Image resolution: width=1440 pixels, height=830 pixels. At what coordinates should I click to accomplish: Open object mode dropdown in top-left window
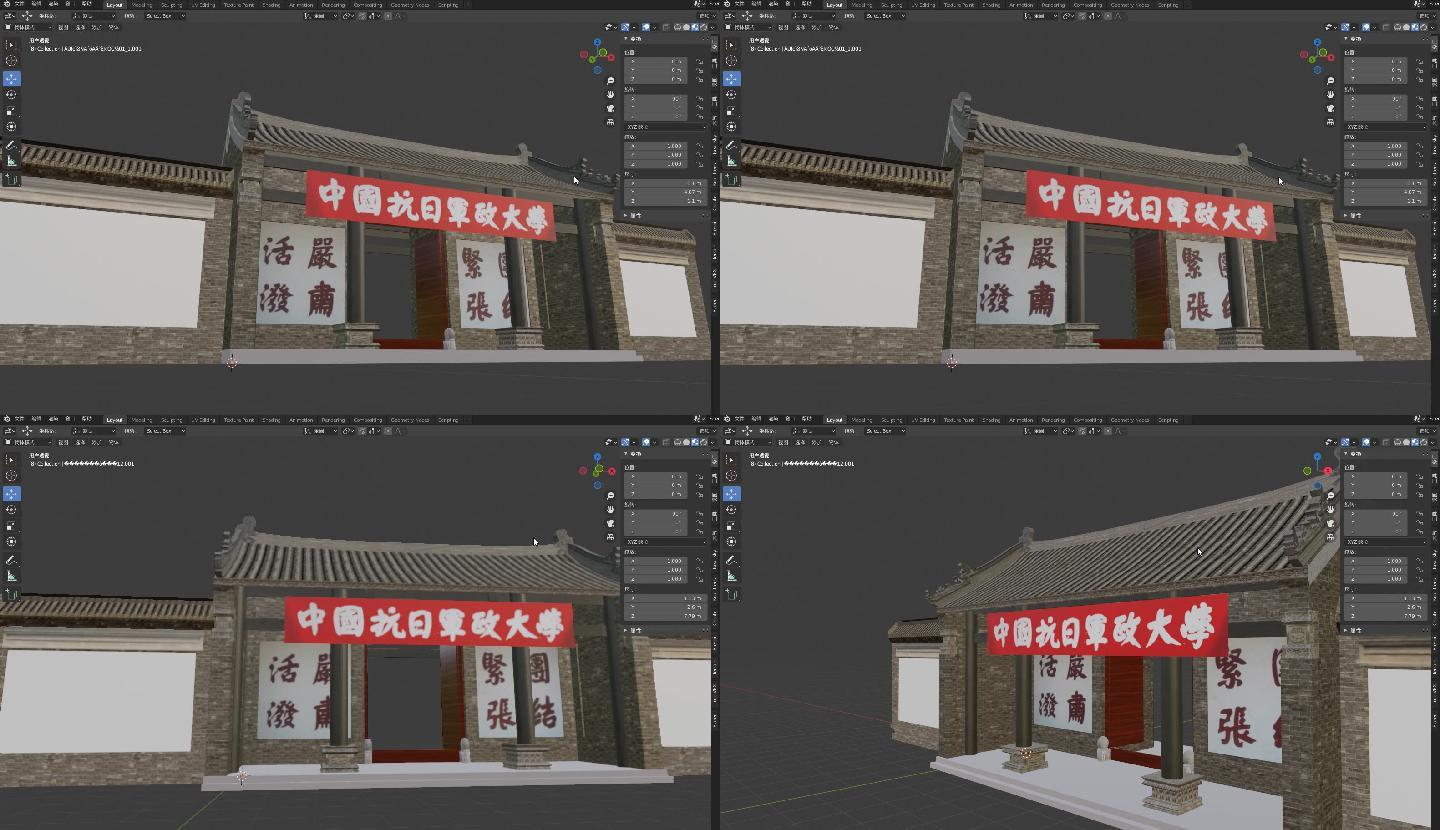pyautogui.click(x=30, y=27)
